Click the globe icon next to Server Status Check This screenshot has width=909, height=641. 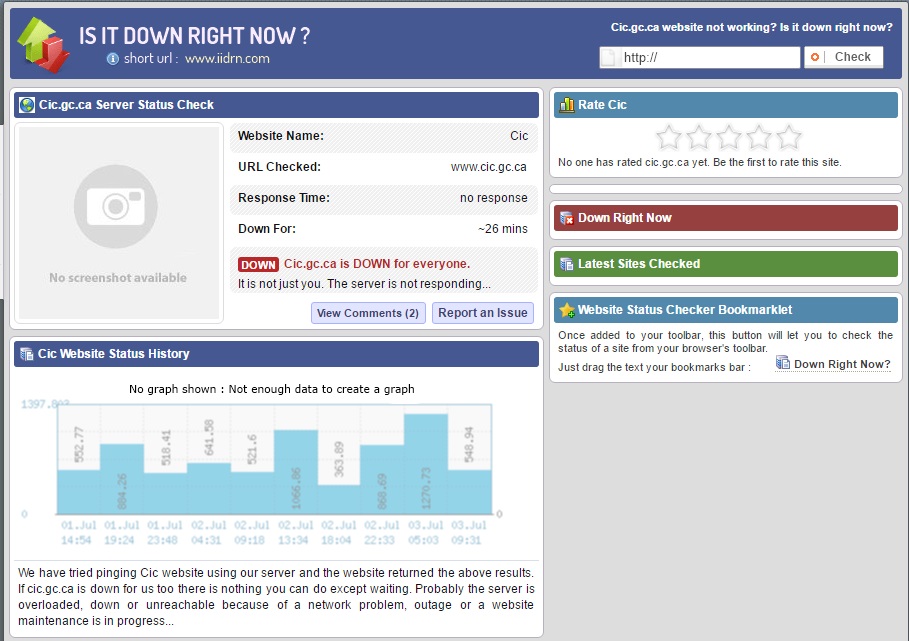point(27,105)
